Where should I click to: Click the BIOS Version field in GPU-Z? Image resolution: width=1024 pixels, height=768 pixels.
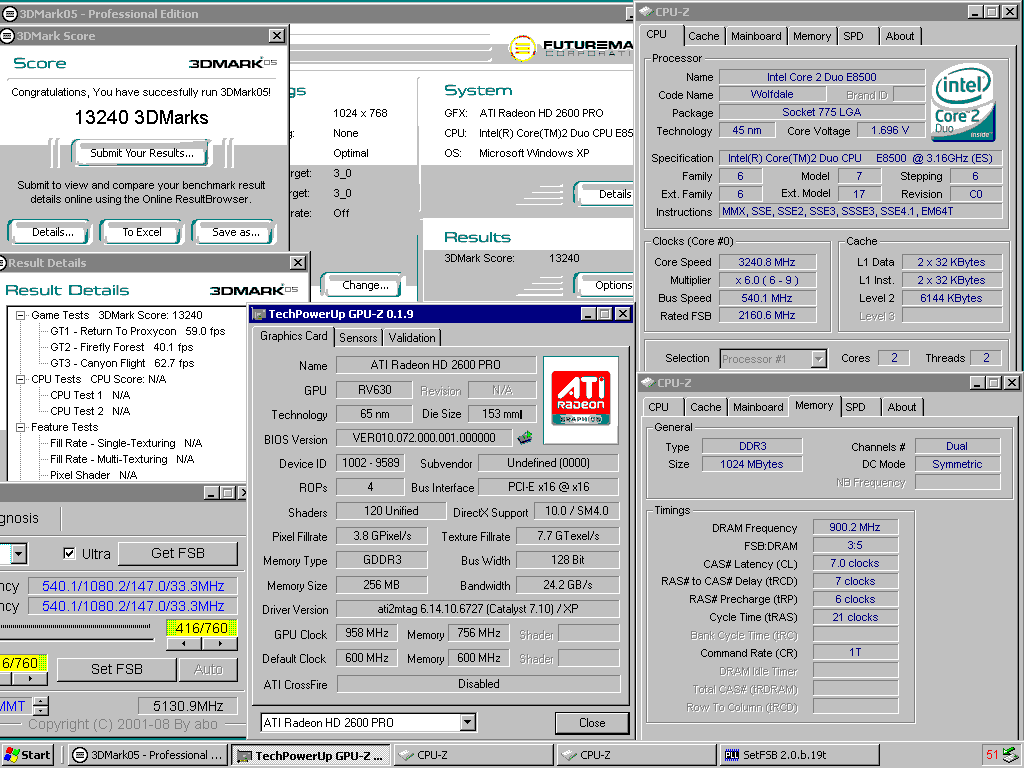(x=424, y=438)
